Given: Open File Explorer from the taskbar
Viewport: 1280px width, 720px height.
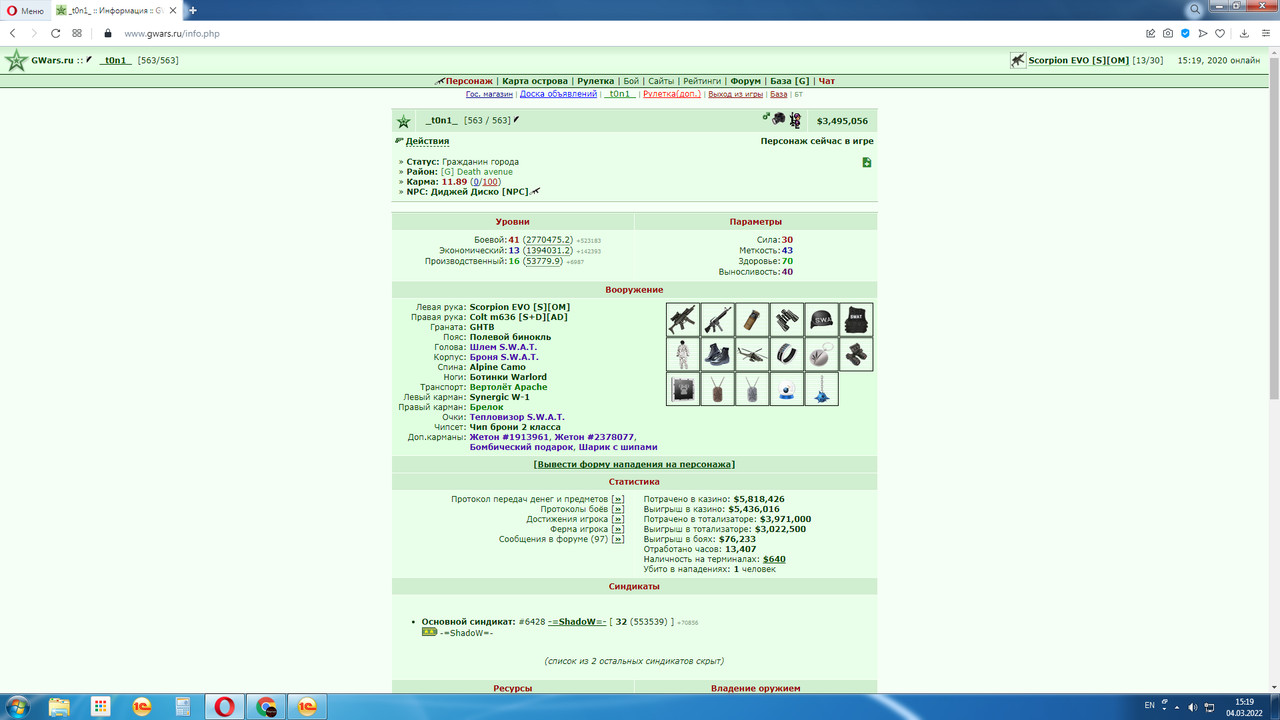Looking at the screenshot, I should pyautogui.click(x=59, y=707).
